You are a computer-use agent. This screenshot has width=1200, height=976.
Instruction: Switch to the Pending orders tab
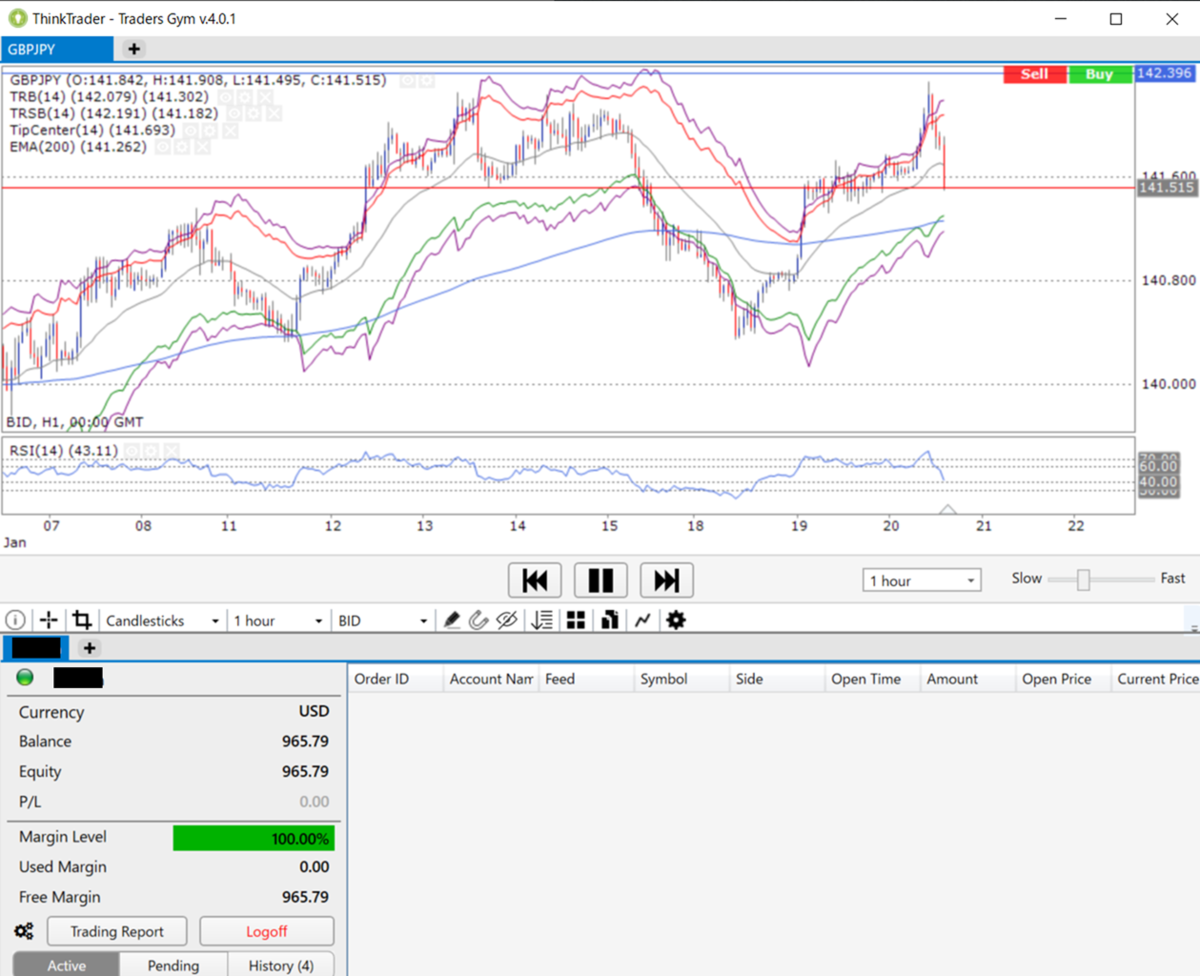click(x=173, y=965)
